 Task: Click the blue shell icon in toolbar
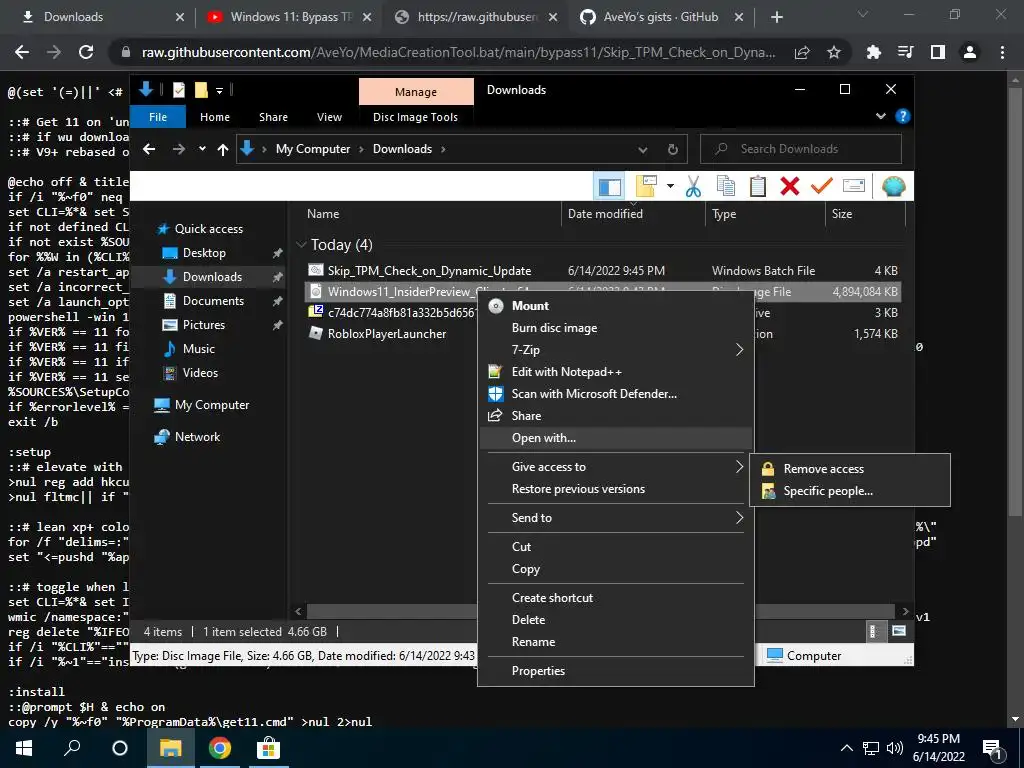pos(893,187)
